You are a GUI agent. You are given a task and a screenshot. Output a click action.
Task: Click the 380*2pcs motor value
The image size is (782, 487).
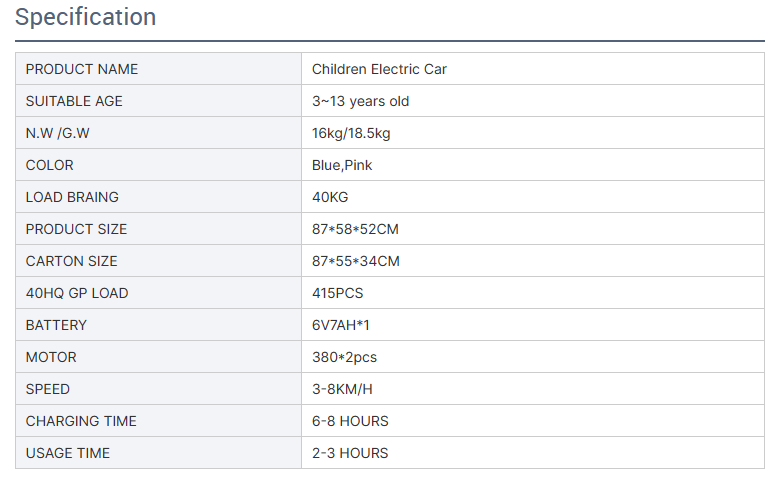pyautogui.click(x=344, y=357)
